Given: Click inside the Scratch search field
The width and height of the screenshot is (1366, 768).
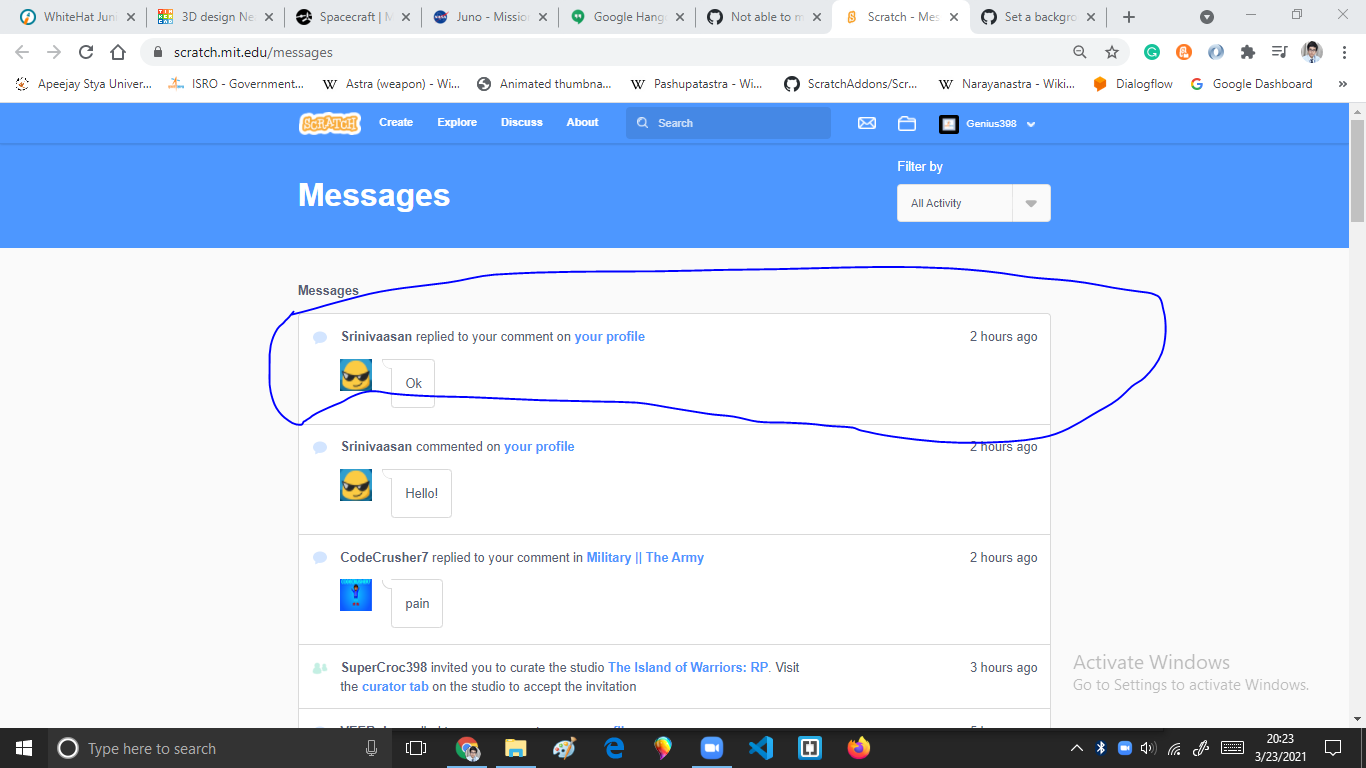Looking at the screenshot, I should 730,123.
